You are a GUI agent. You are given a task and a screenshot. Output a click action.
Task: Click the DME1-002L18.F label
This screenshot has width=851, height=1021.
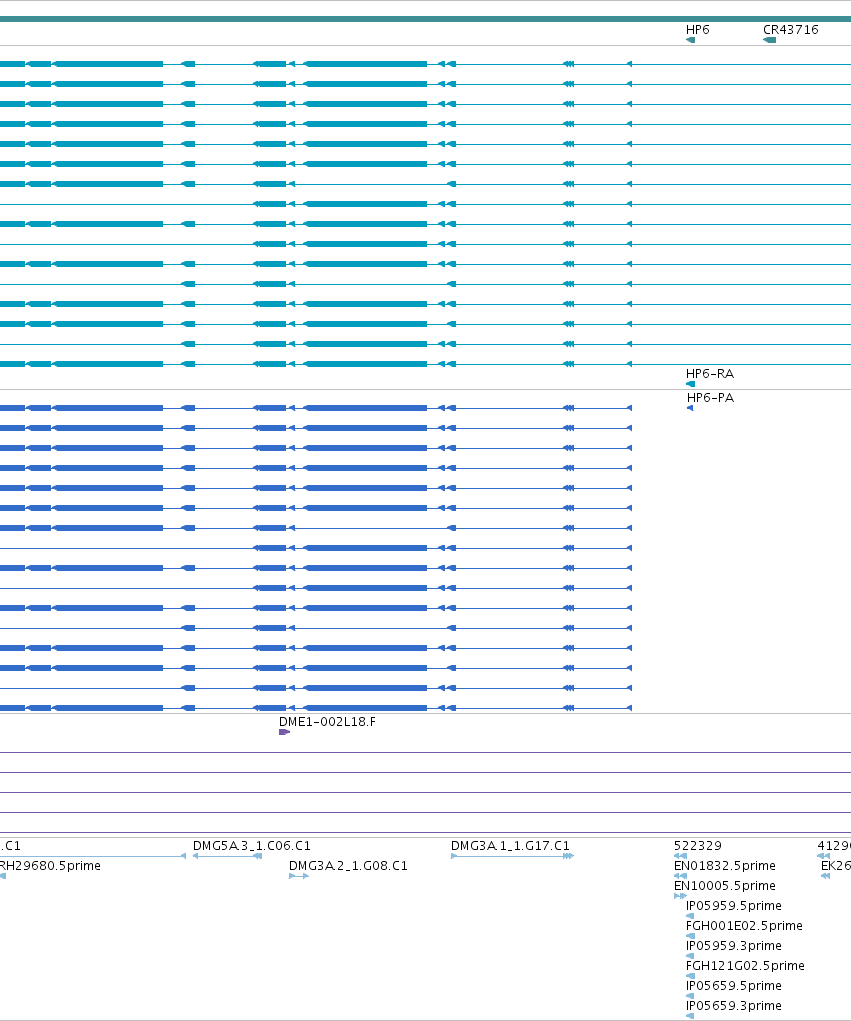coord(327,722)
